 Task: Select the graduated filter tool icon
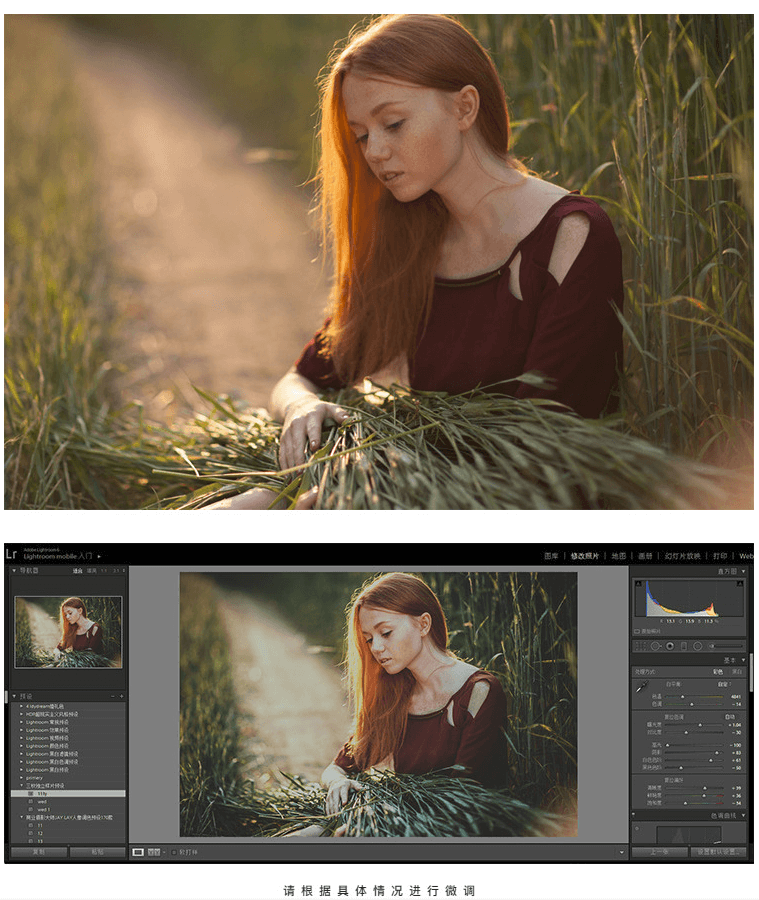click(x=683, y=646)
